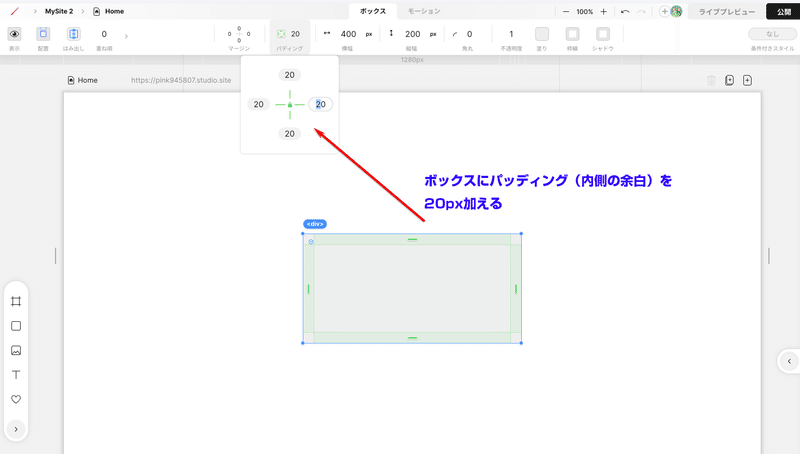Undo the last action
Image resolution: width=800 pixels, height=454 pixels.
click(625, 12)
